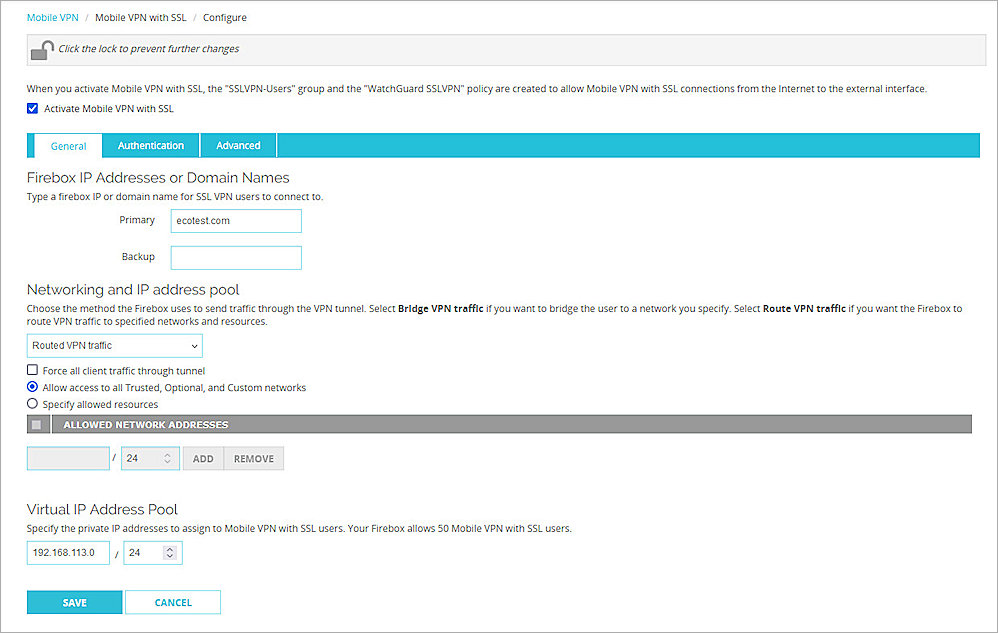Return to the General tab
This screenshot has width=998, height=633.
click(67, 145)
